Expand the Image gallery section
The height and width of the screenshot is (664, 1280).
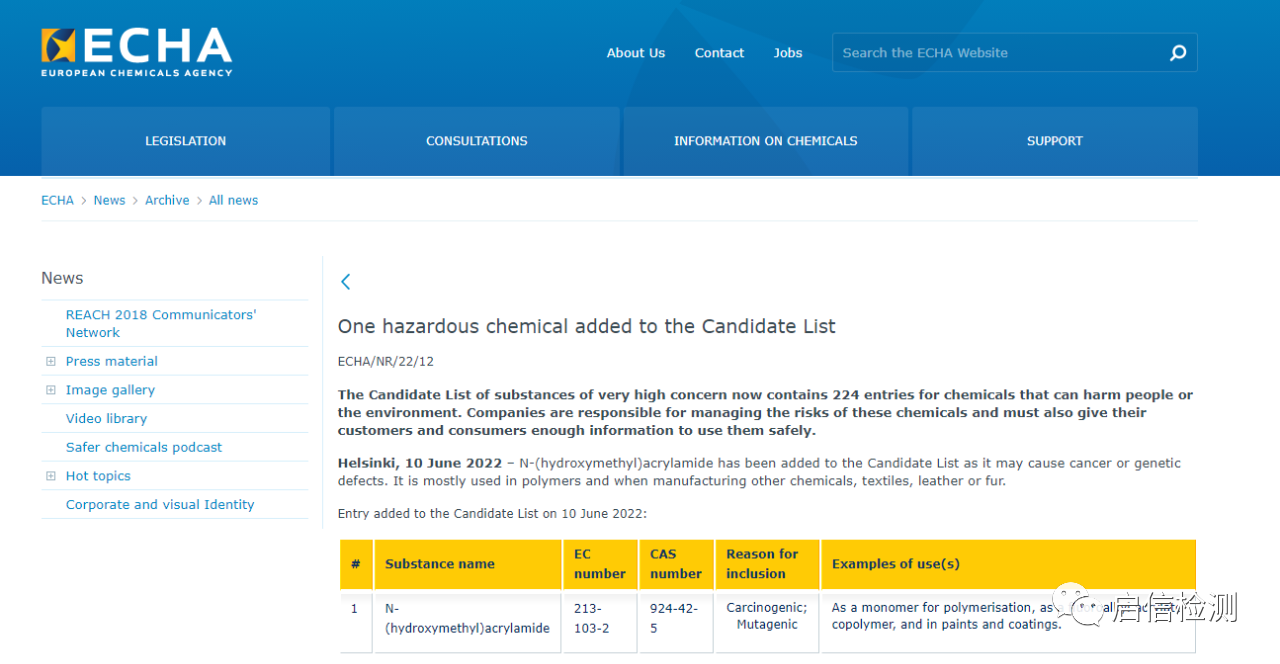click(51, 390)
